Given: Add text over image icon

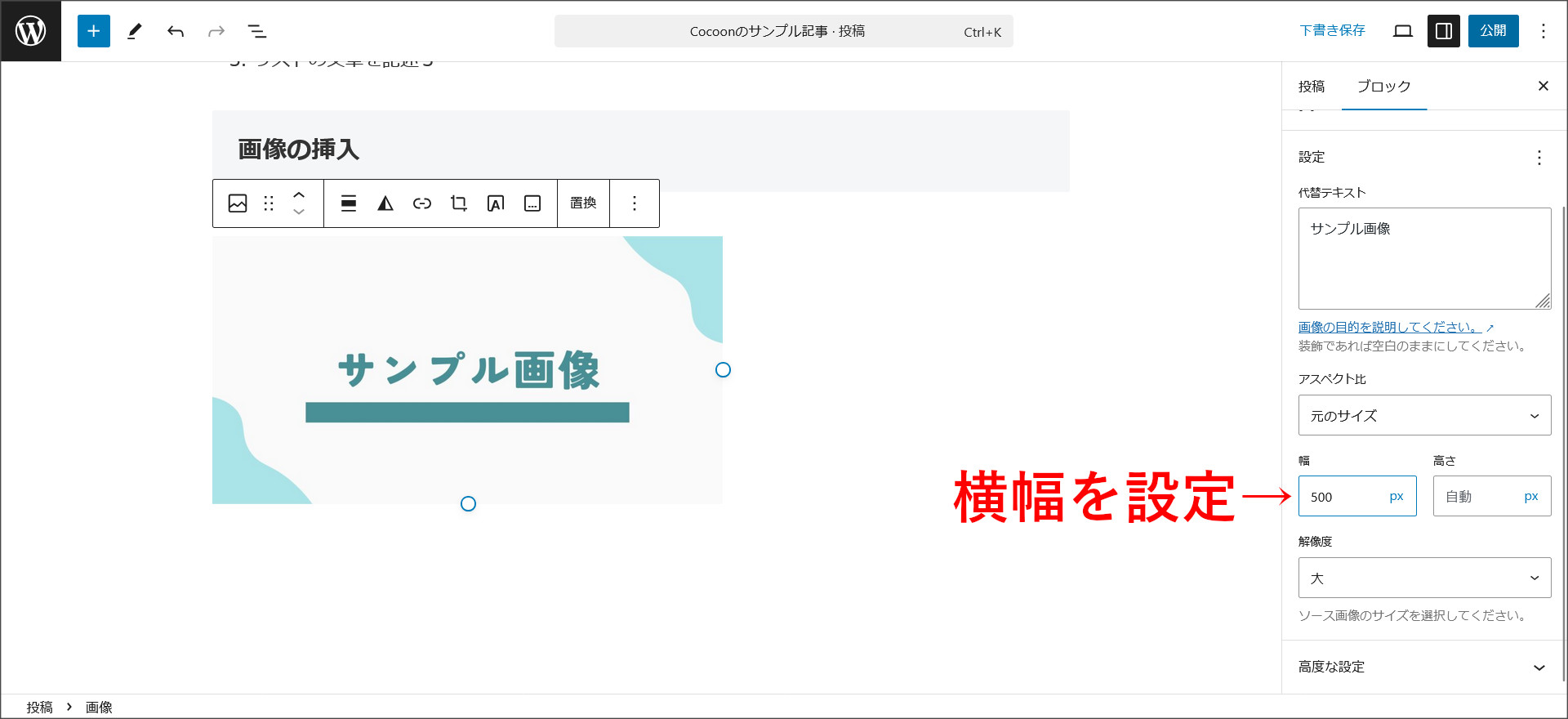Looking at the screenshot, I should click(496, 203).
